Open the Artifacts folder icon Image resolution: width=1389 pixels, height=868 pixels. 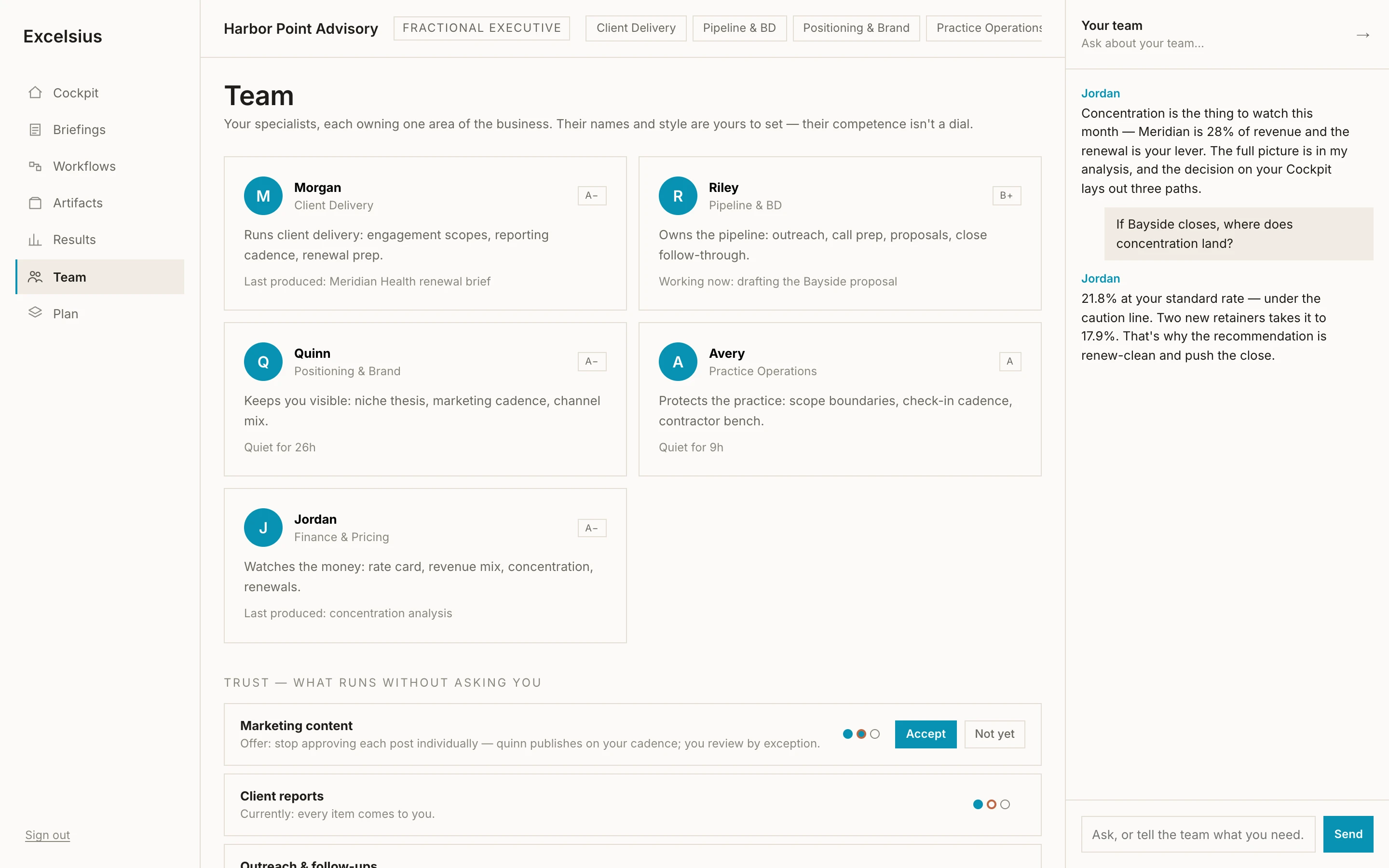[x=35, y=203]
